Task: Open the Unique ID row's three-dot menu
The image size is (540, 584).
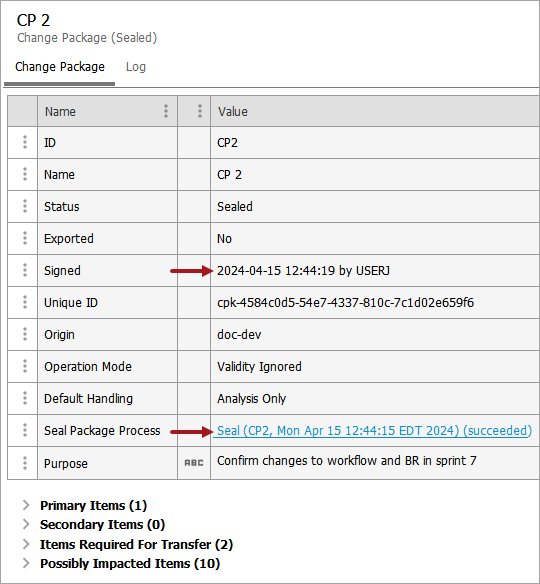Action: [x=25, y=302]
